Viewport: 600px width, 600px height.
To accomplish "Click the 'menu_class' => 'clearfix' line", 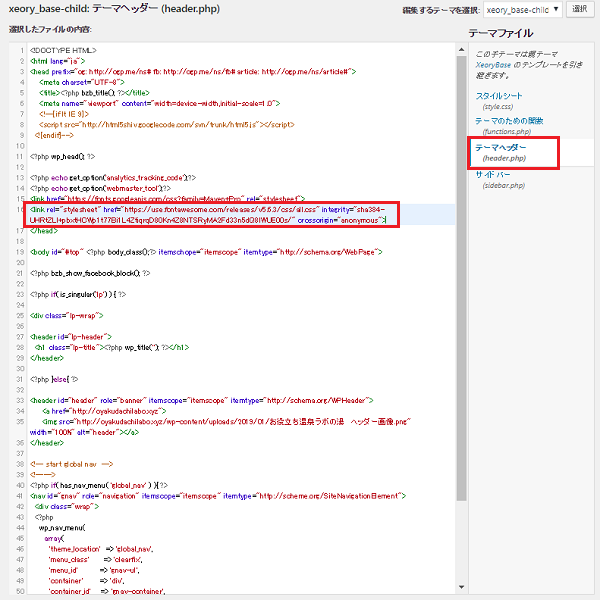I will coord(96,559).
